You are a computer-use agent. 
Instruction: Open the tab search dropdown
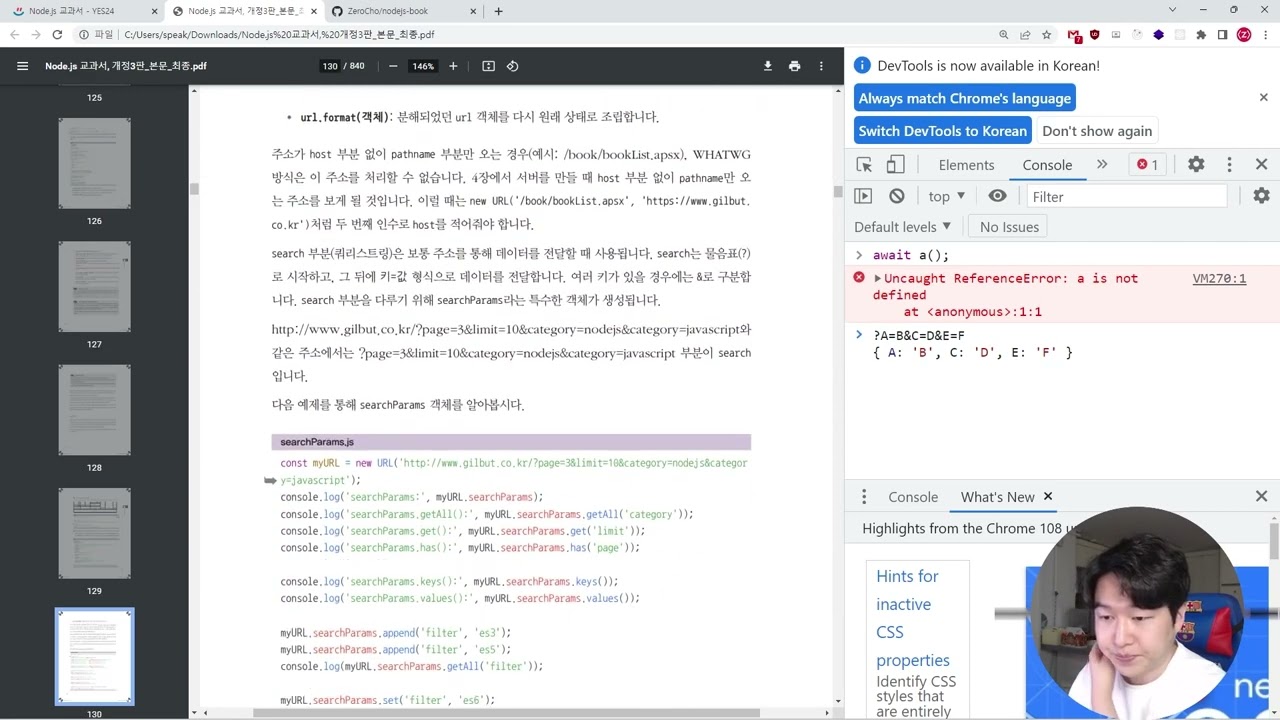(x=1172, y=10)
